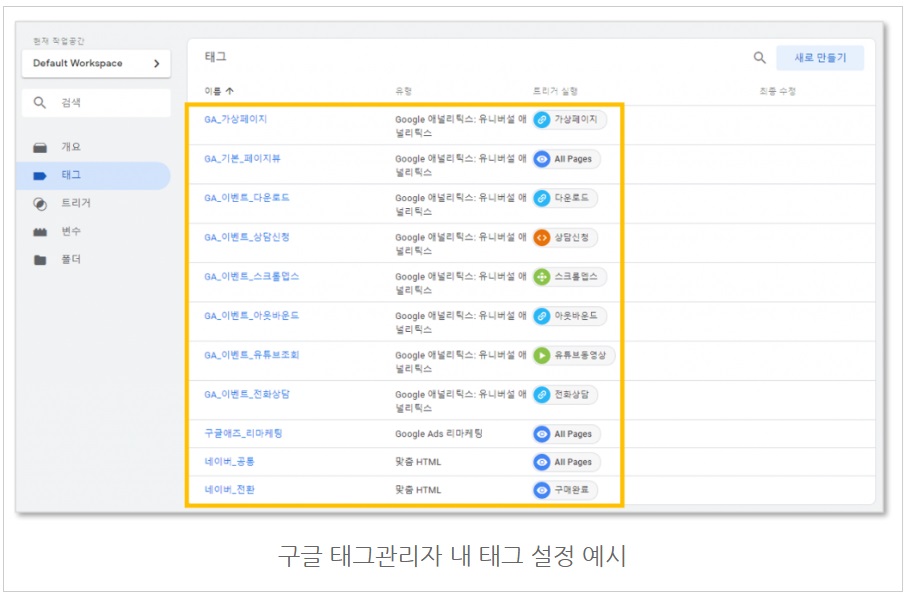Image resolution: width=906 pixels, height=597 pixels.
Task: Click Google Ads 리마케팅 type text
Action: pos(439,433)
